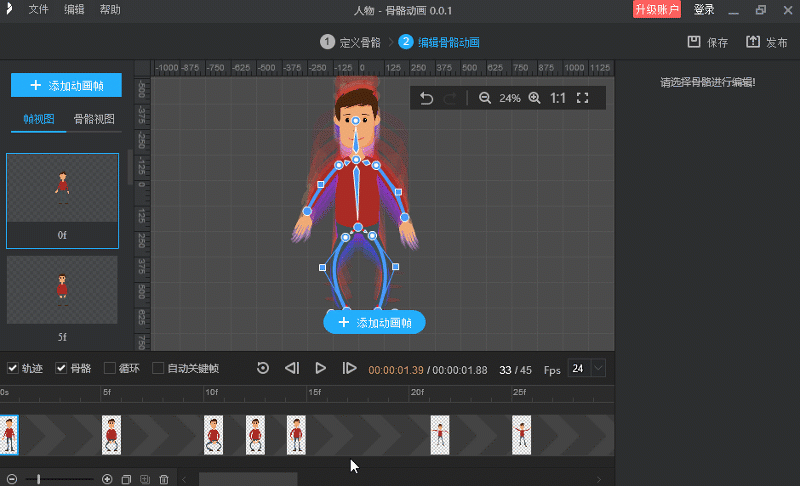Open the 编辑 menu
Viewport: 800px width, 486px height.
pos(74,10)
